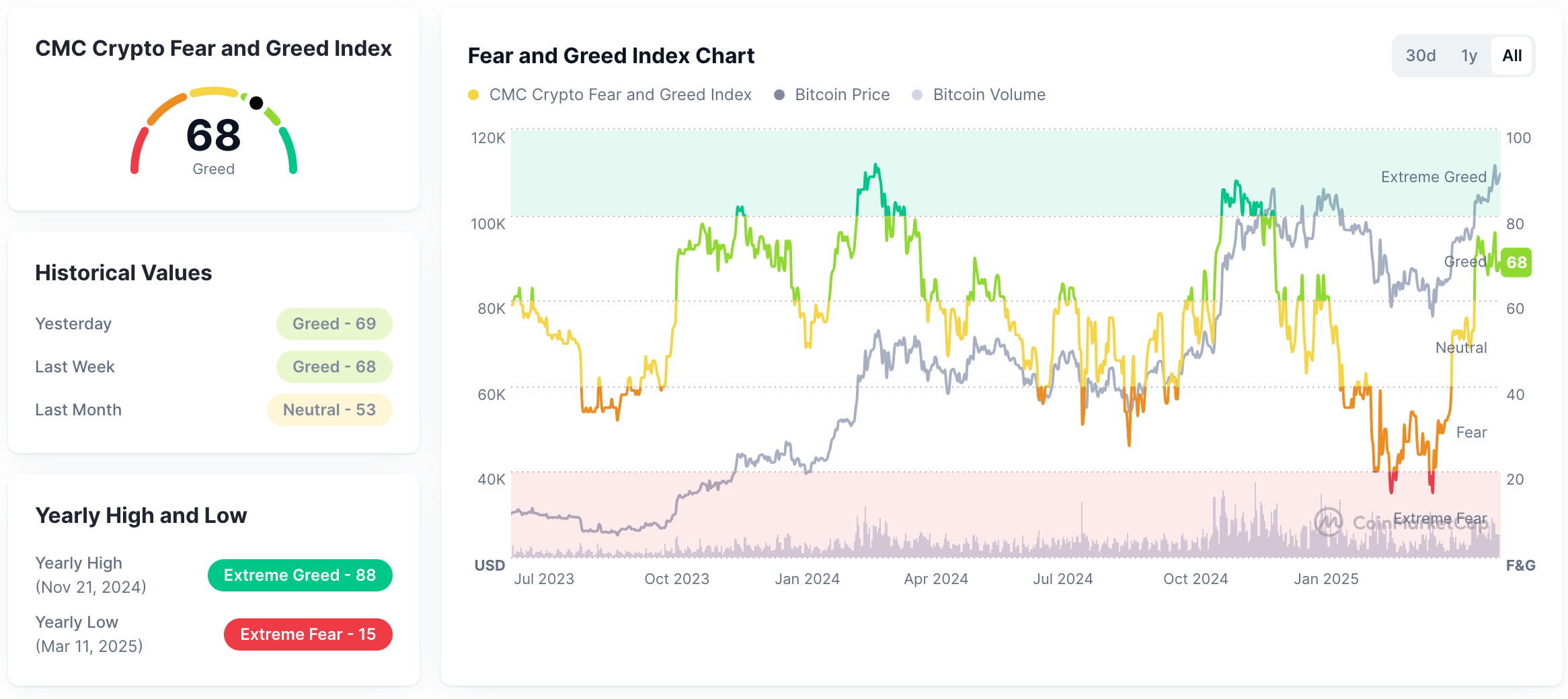The image size is (1568, 699).
Task: Toggle the Bitcoin Volume series legend
Action: point(989,95)
